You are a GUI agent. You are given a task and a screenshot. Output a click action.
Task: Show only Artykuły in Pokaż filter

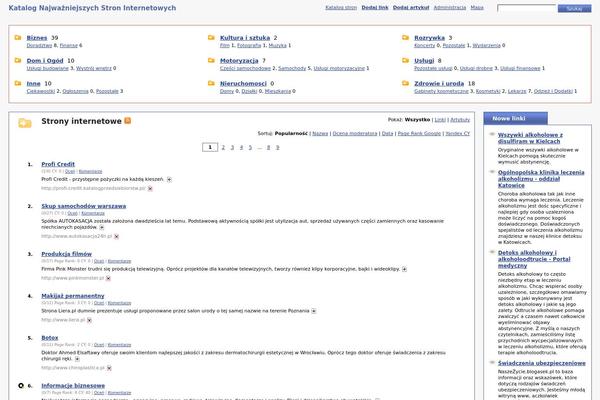pos(460,120)
